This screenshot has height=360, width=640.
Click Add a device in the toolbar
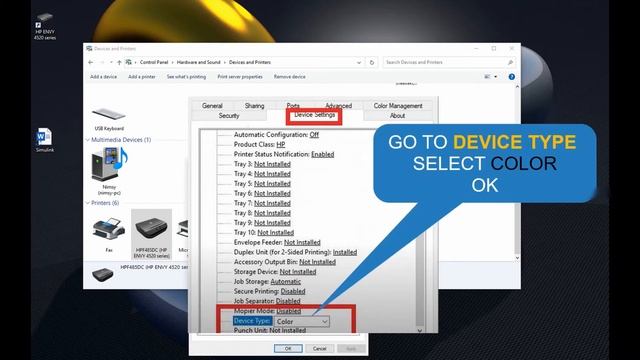coord(103,77)
